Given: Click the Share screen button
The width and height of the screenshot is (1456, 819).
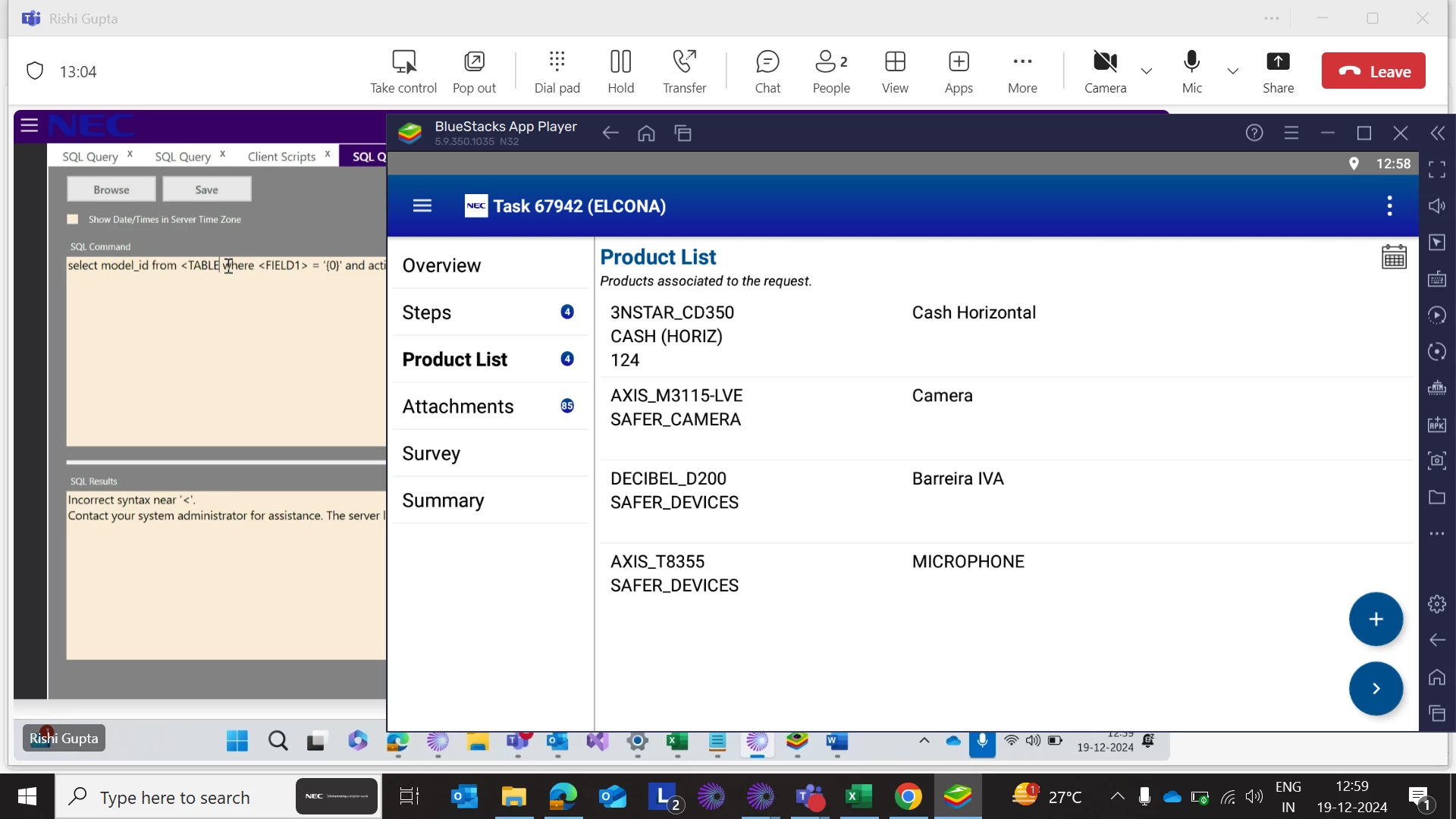Looking at the screenshot, I should (x=1278, y=72).
